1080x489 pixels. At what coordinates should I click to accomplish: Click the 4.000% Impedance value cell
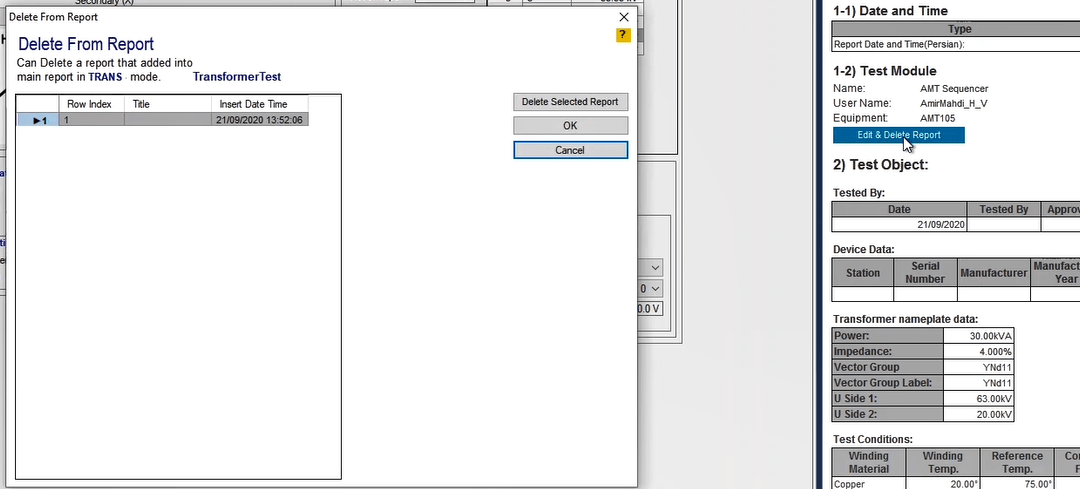pos(979,352)
